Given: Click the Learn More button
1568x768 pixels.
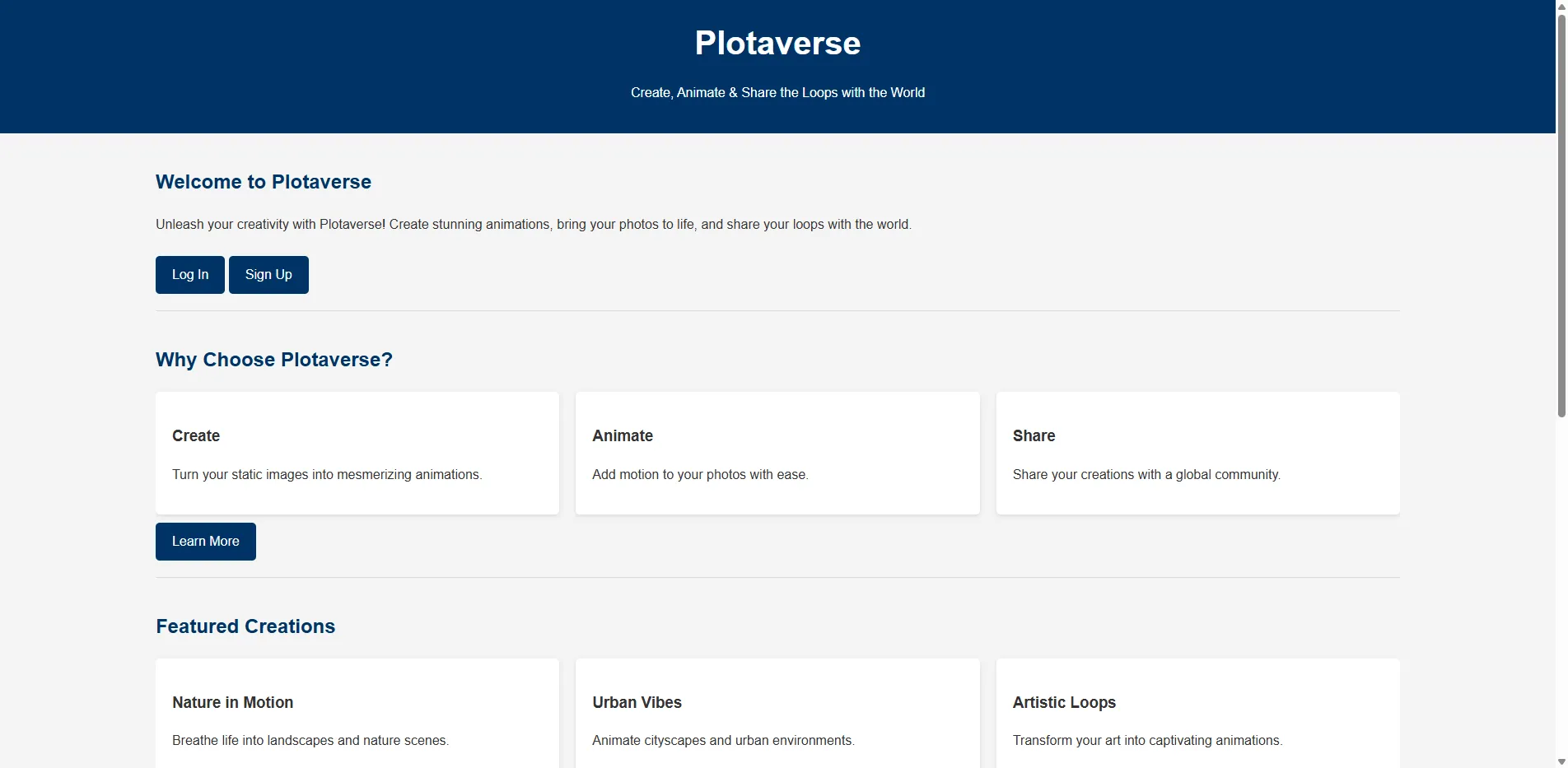Looking at the screenshot, I should tap(205, 541).
